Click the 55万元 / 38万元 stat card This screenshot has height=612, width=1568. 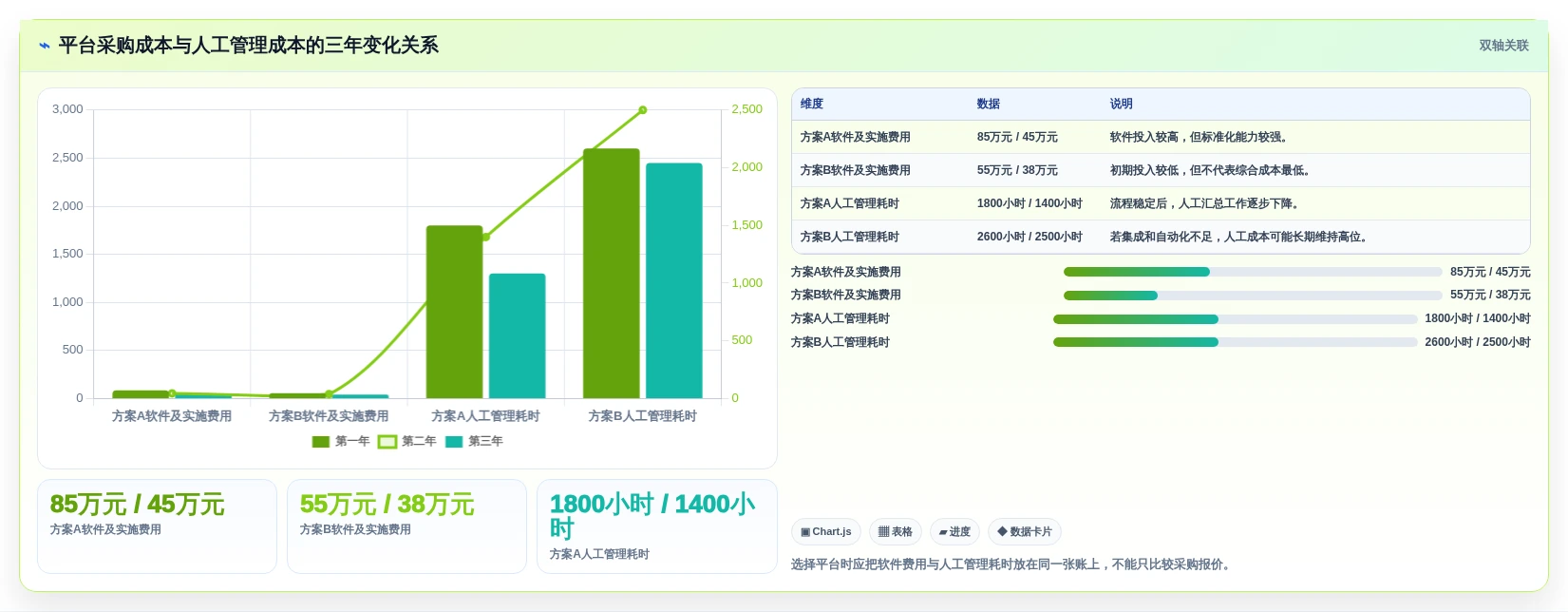pos(406,526)
